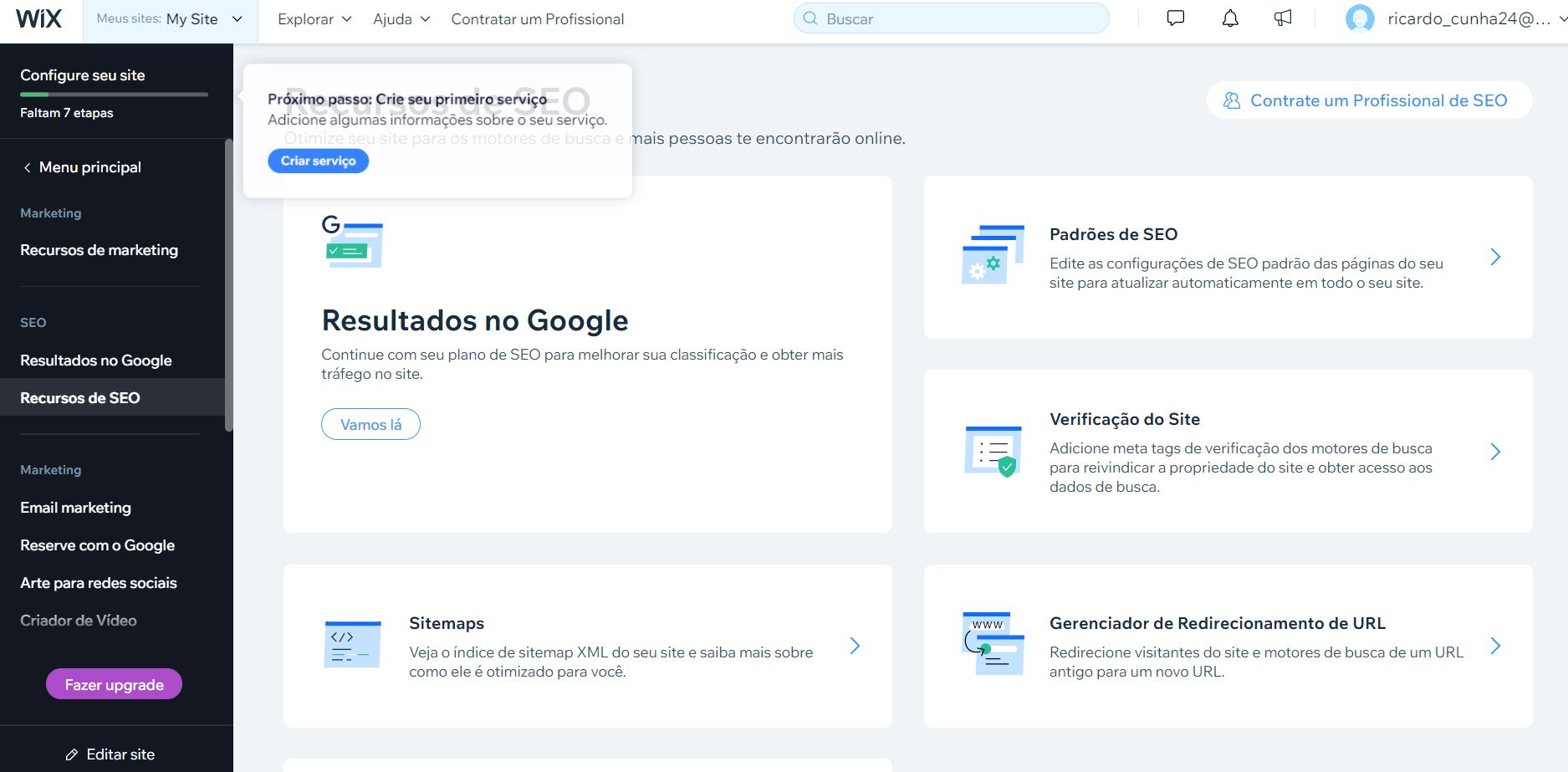Open the notifications bell
This screenshot has height=772, width=1568.
[x=1229, y=18]
